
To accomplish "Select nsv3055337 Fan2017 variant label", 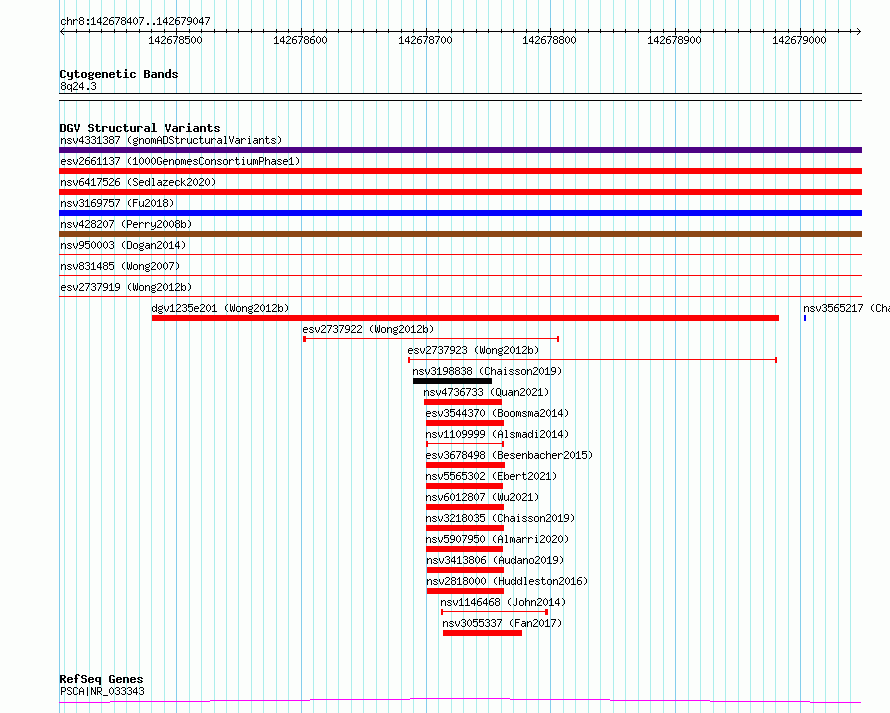I will click(502, 623).
